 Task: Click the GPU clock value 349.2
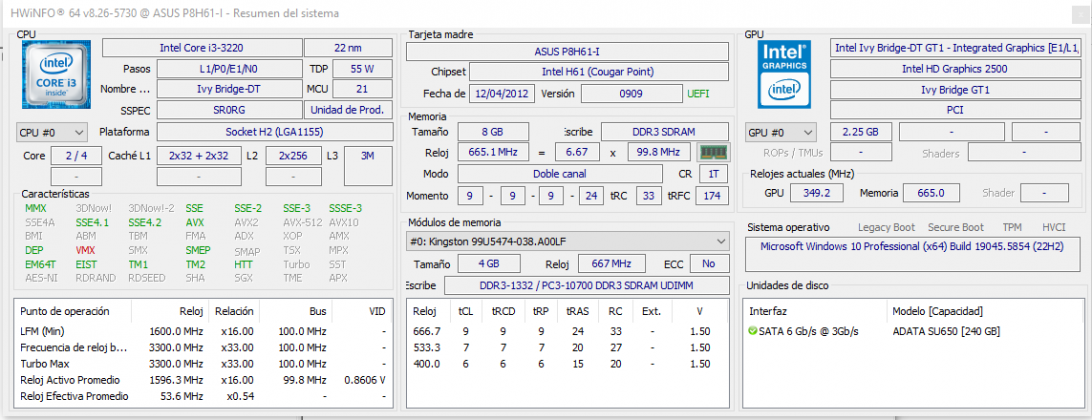815,193
